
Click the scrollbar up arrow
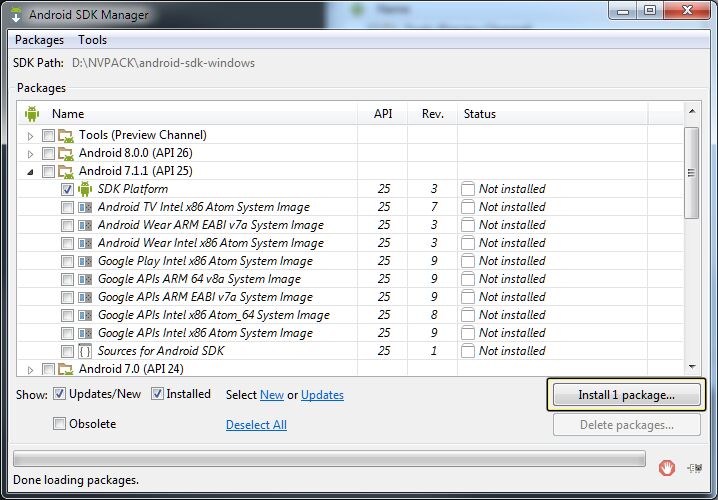coord(692,111)
